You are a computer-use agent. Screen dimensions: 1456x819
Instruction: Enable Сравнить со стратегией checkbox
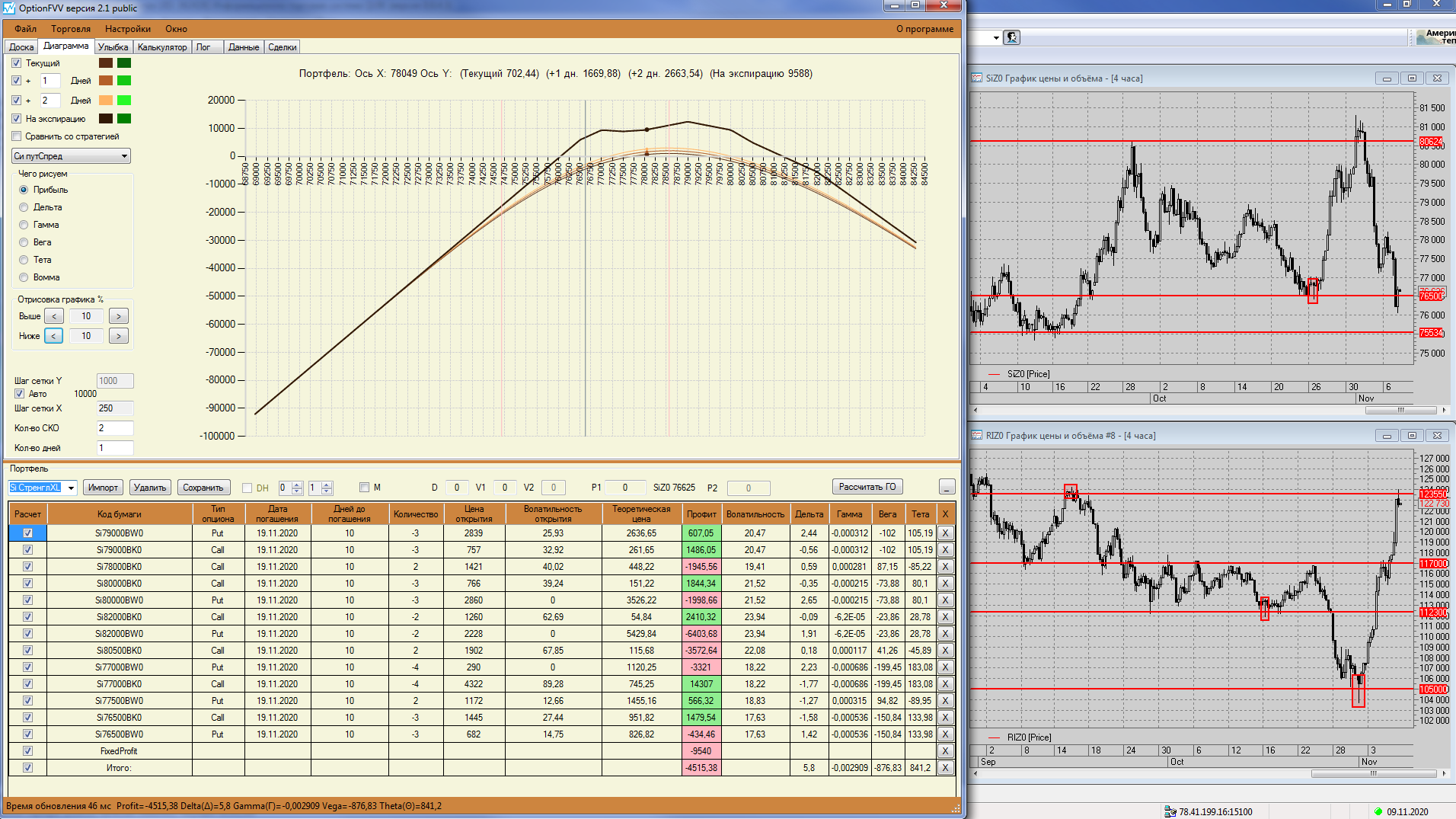(17, 136)
